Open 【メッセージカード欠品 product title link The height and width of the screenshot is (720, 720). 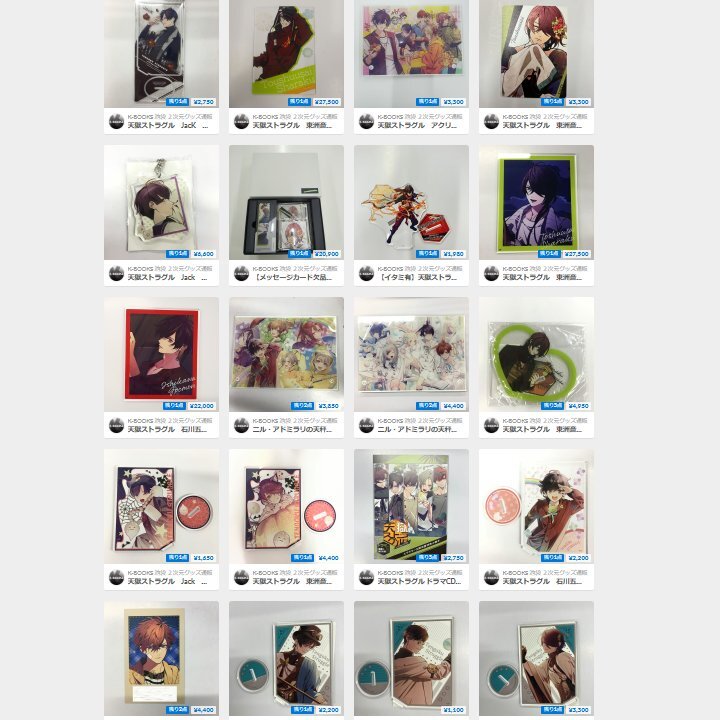[x=292, y=277]
